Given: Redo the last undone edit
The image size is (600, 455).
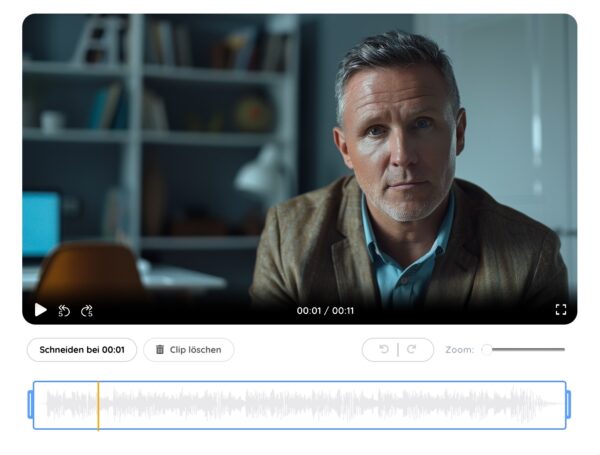Looking at the screenshot, I should click(411, 350).
